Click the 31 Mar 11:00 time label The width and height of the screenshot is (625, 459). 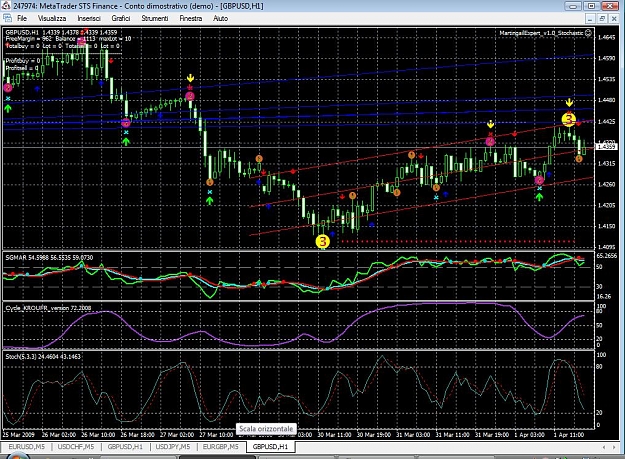[x=452, y=434]
